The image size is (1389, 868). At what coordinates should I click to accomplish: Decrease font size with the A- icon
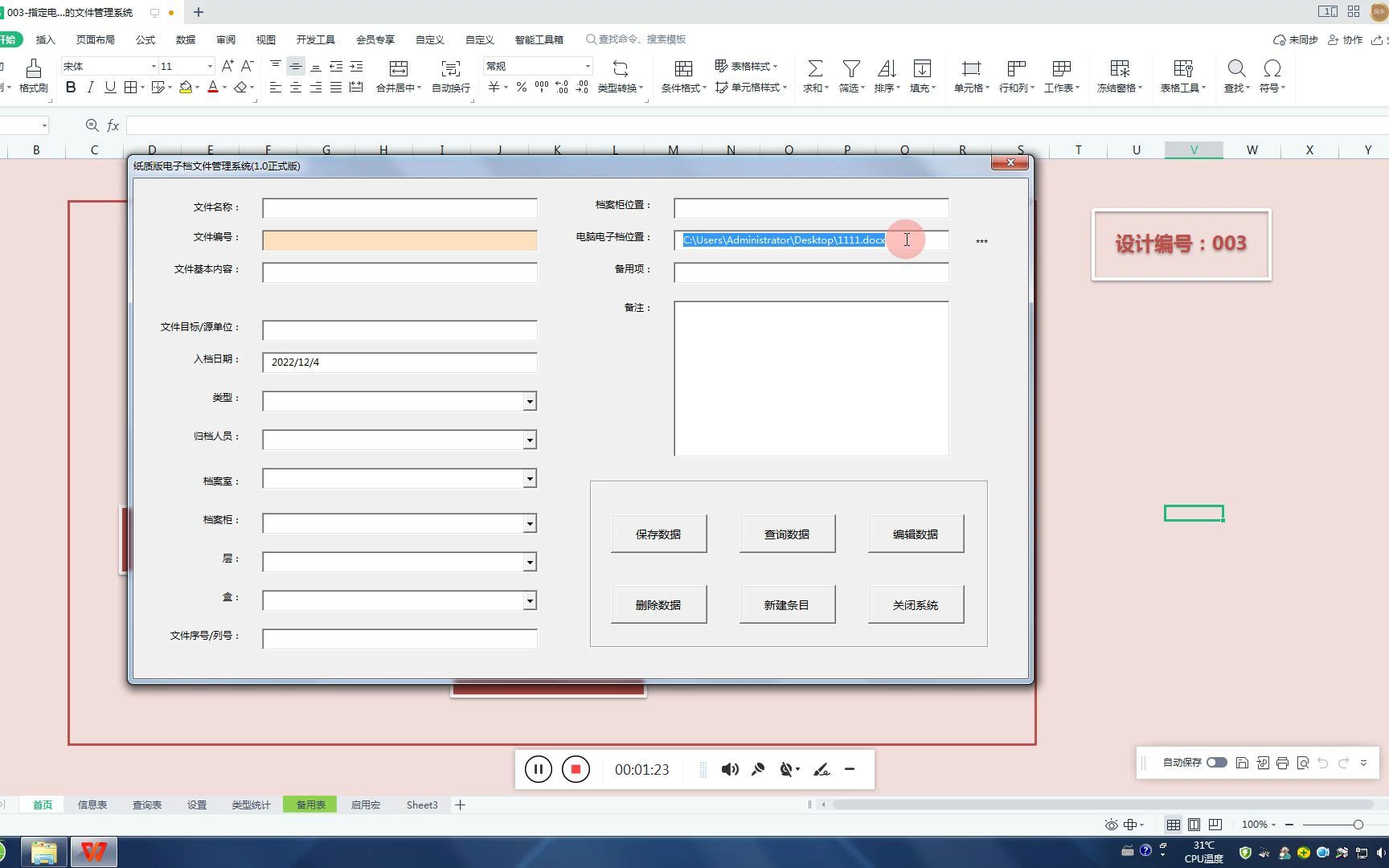click(248, 66)
